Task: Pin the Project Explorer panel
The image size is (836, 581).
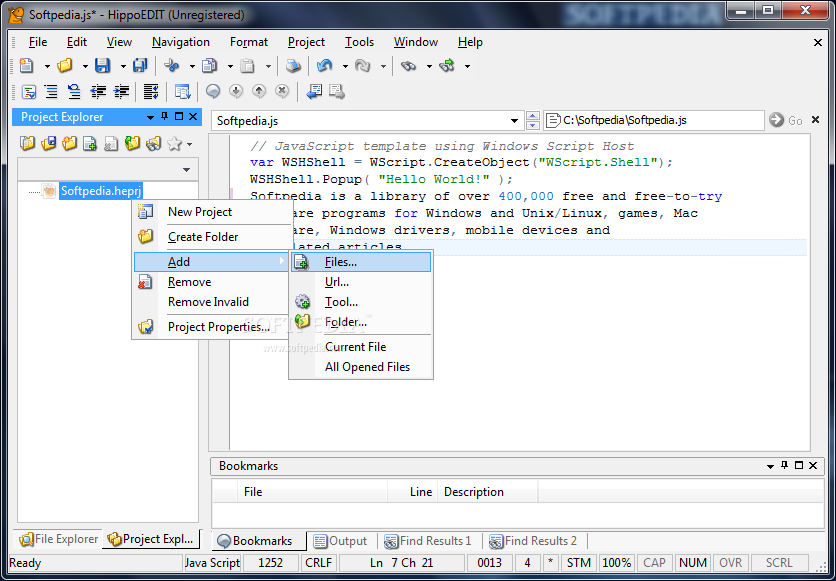Action: click(x=165, y=117)
